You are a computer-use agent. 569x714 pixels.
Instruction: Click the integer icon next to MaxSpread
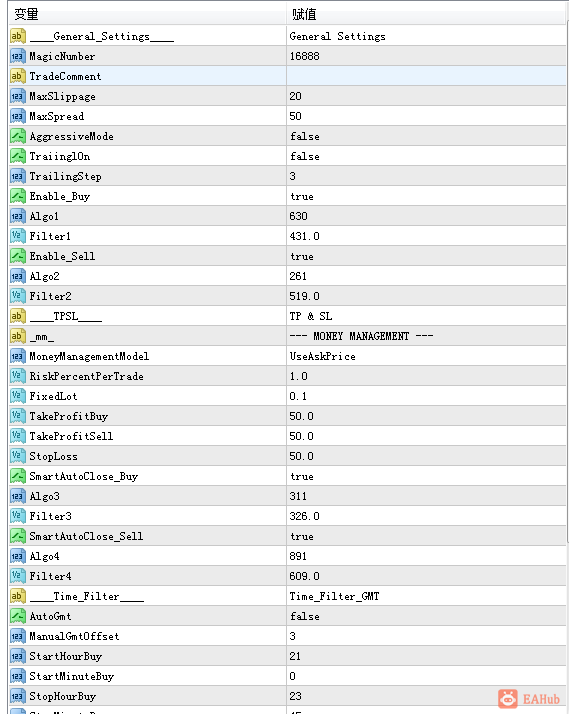[x=17, y=116]
